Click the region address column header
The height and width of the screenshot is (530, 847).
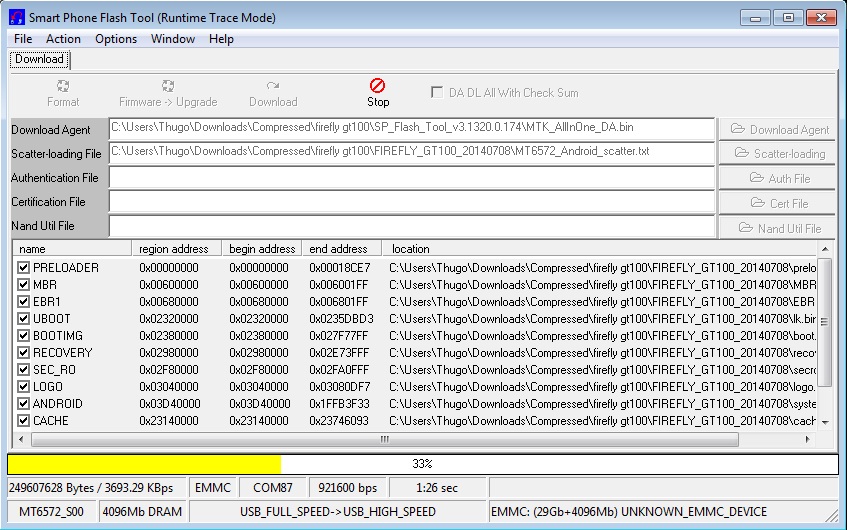pyautogui.click(x=177, y=249)
